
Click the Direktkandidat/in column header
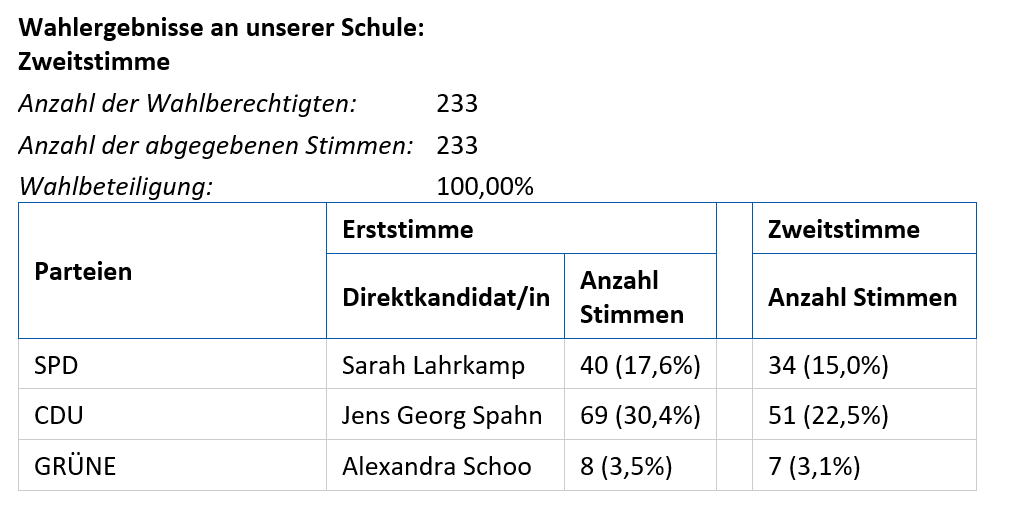[445, 296]
